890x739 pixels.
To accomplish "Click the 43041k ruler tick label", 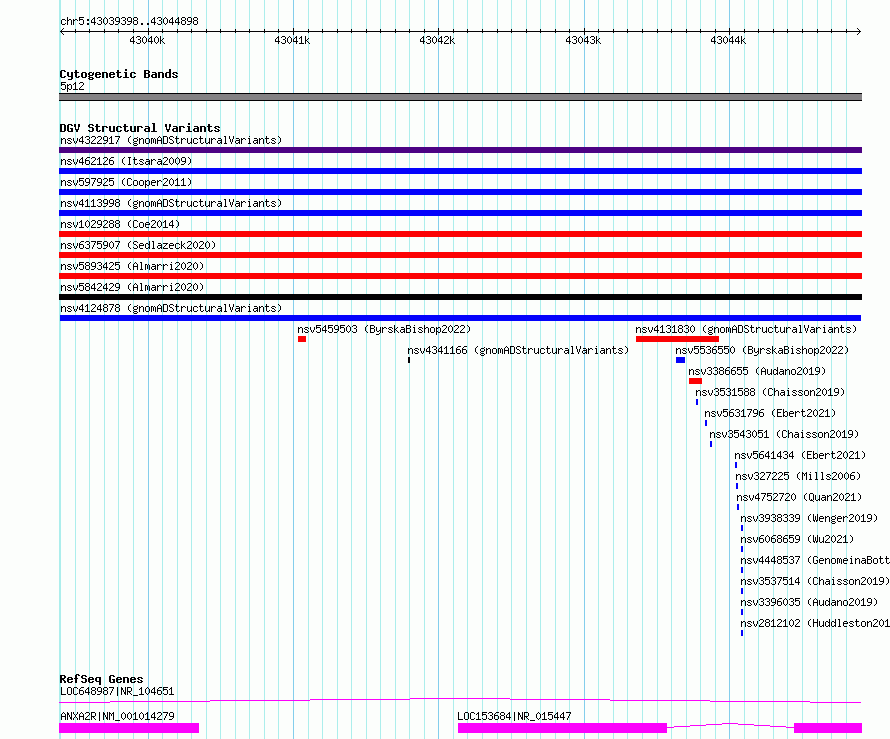I will point(292,40).
